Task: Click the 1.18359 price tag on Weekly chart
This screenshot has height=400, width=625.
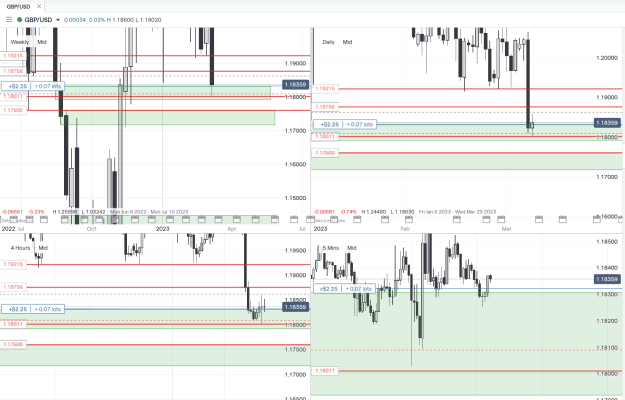Action: pyautogui.click(x=295, y=84)
